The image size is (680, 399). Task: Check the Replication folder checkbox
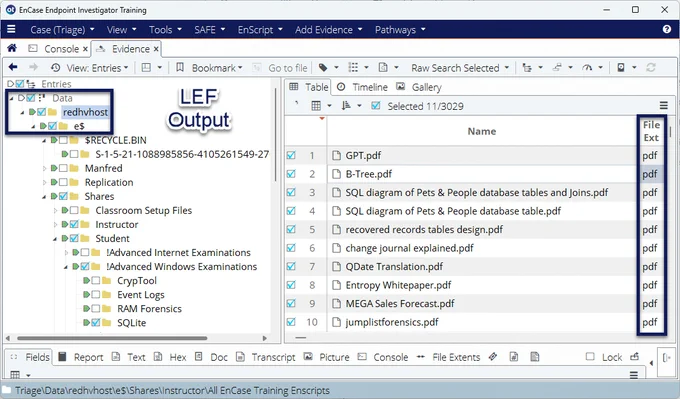pyautogui.click(x=63, y=182)
